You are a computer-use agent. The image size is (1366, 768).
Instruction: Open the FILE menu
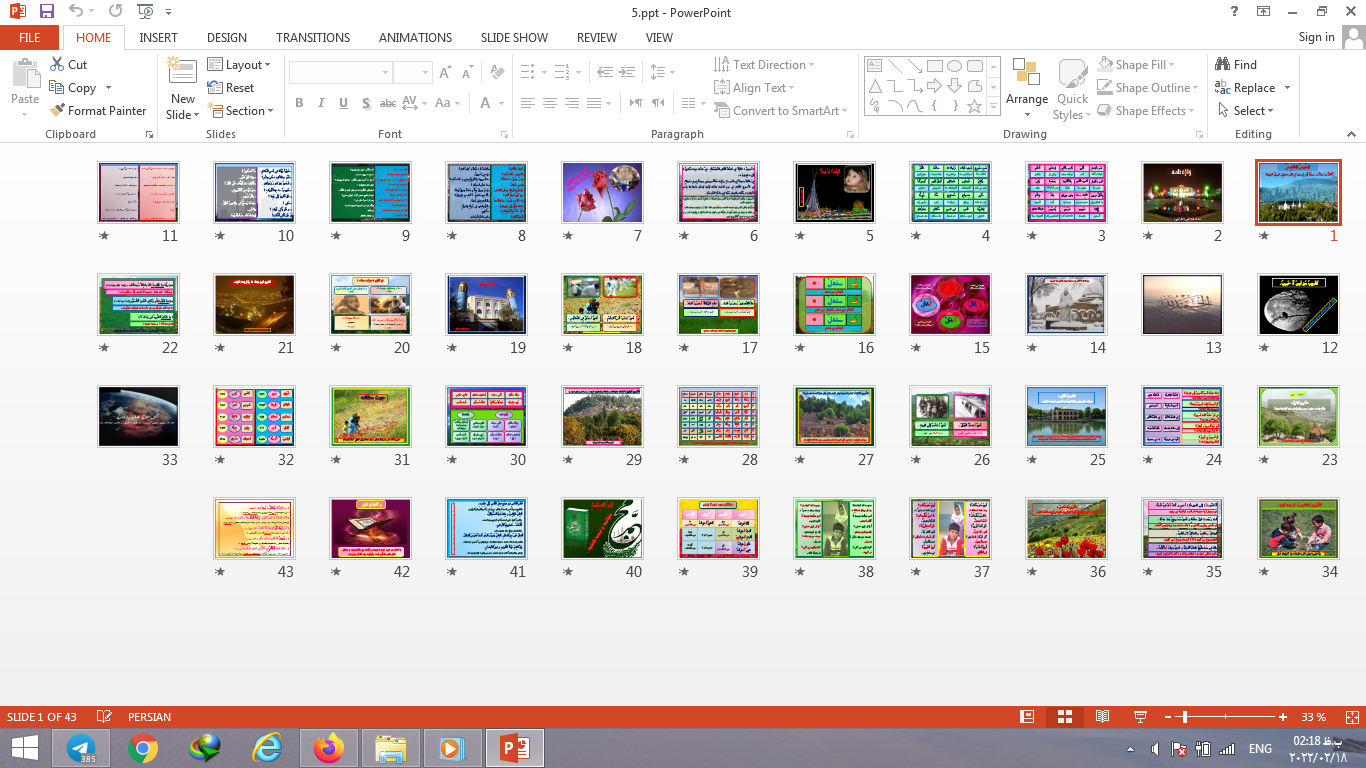click(29, 37)
